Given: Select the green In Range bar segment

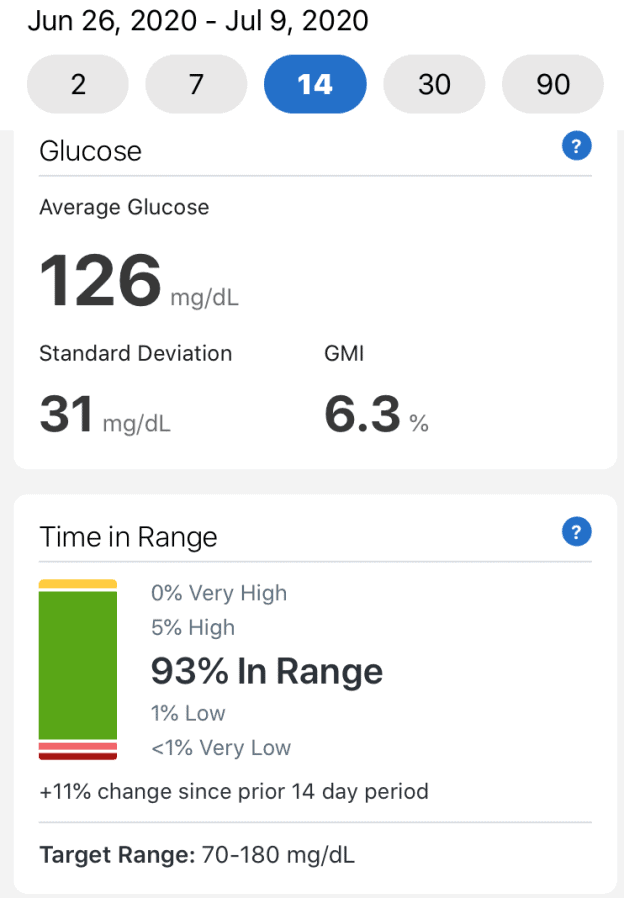Looking at the screenshot, I should pos(78,665).
